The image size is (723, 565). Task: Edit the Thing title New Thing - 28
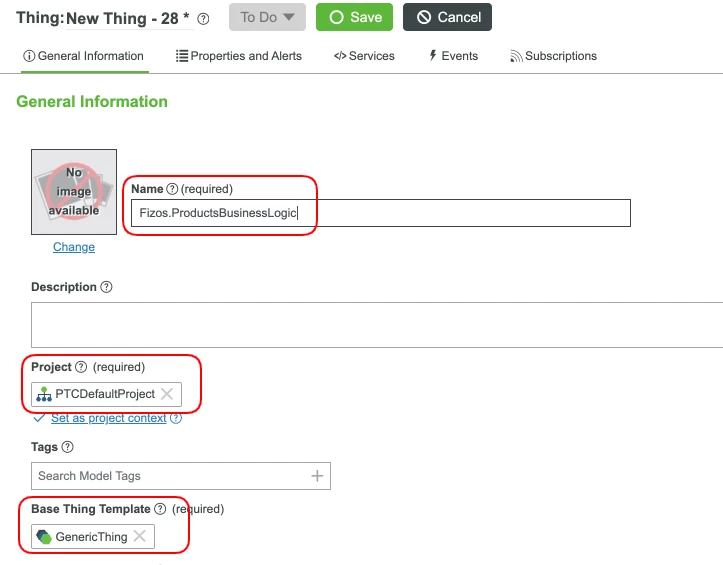[128, 18]
